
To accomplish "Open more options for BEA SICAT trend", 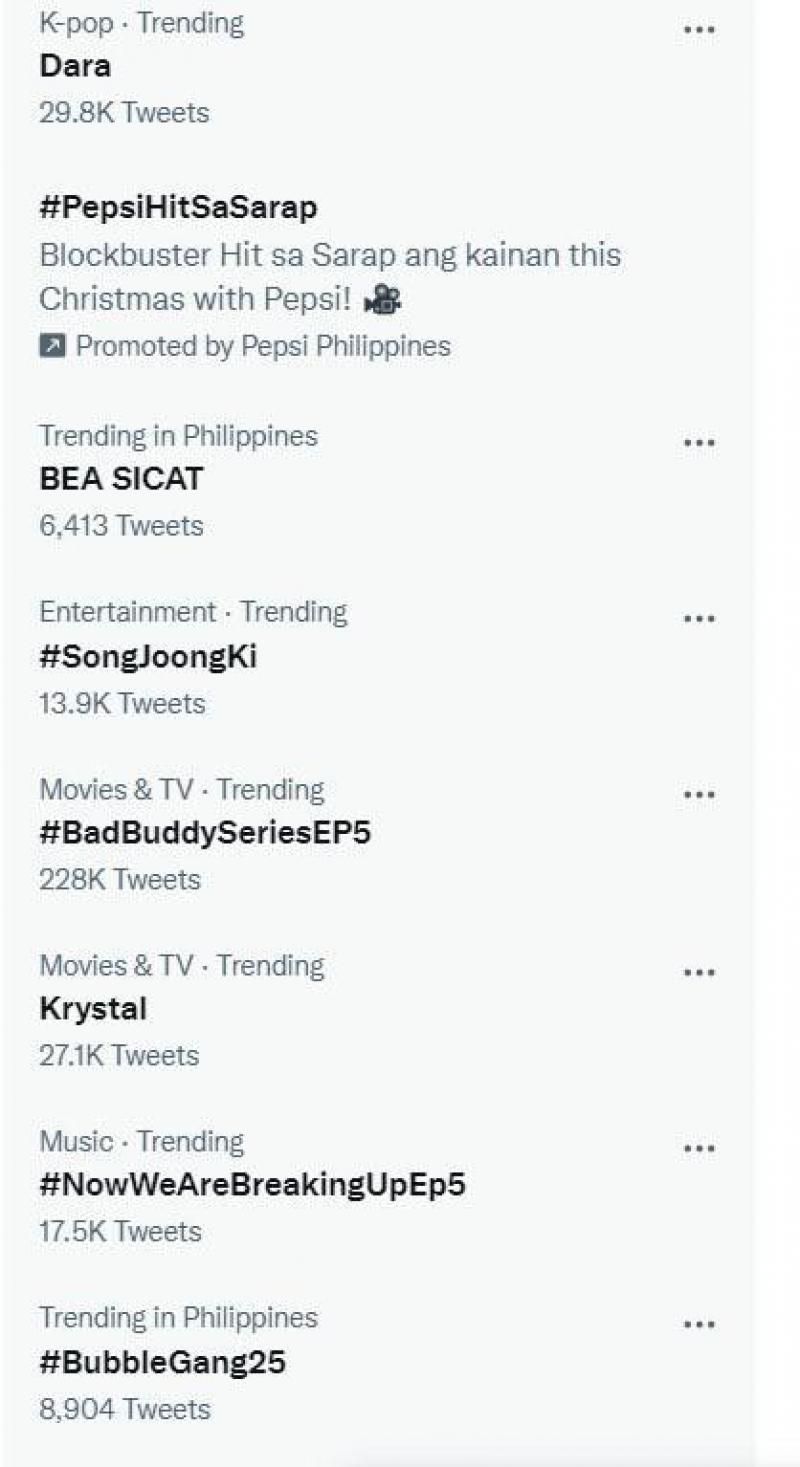I will tap(698, 443).
